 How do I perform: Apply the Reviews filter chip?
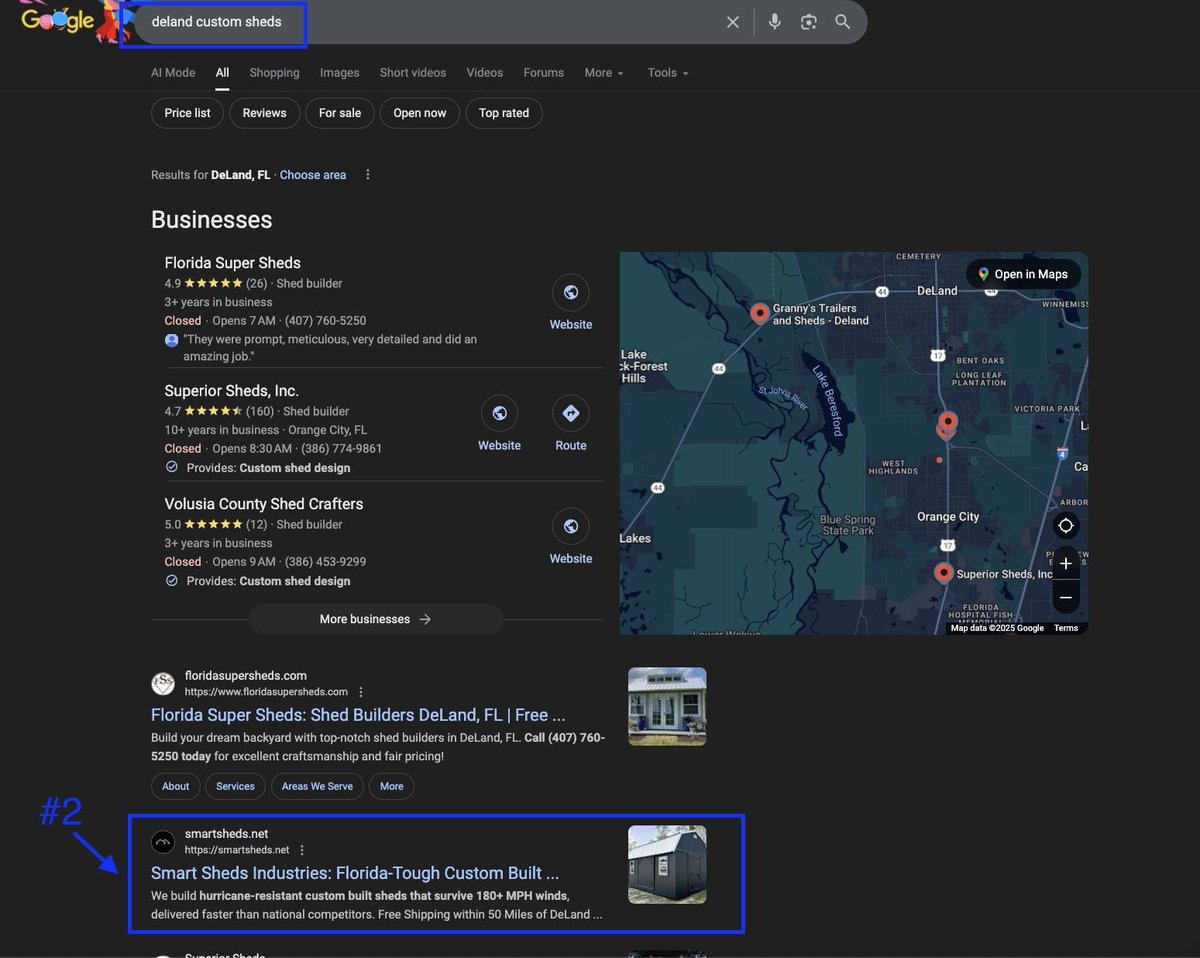pos(265,113)
